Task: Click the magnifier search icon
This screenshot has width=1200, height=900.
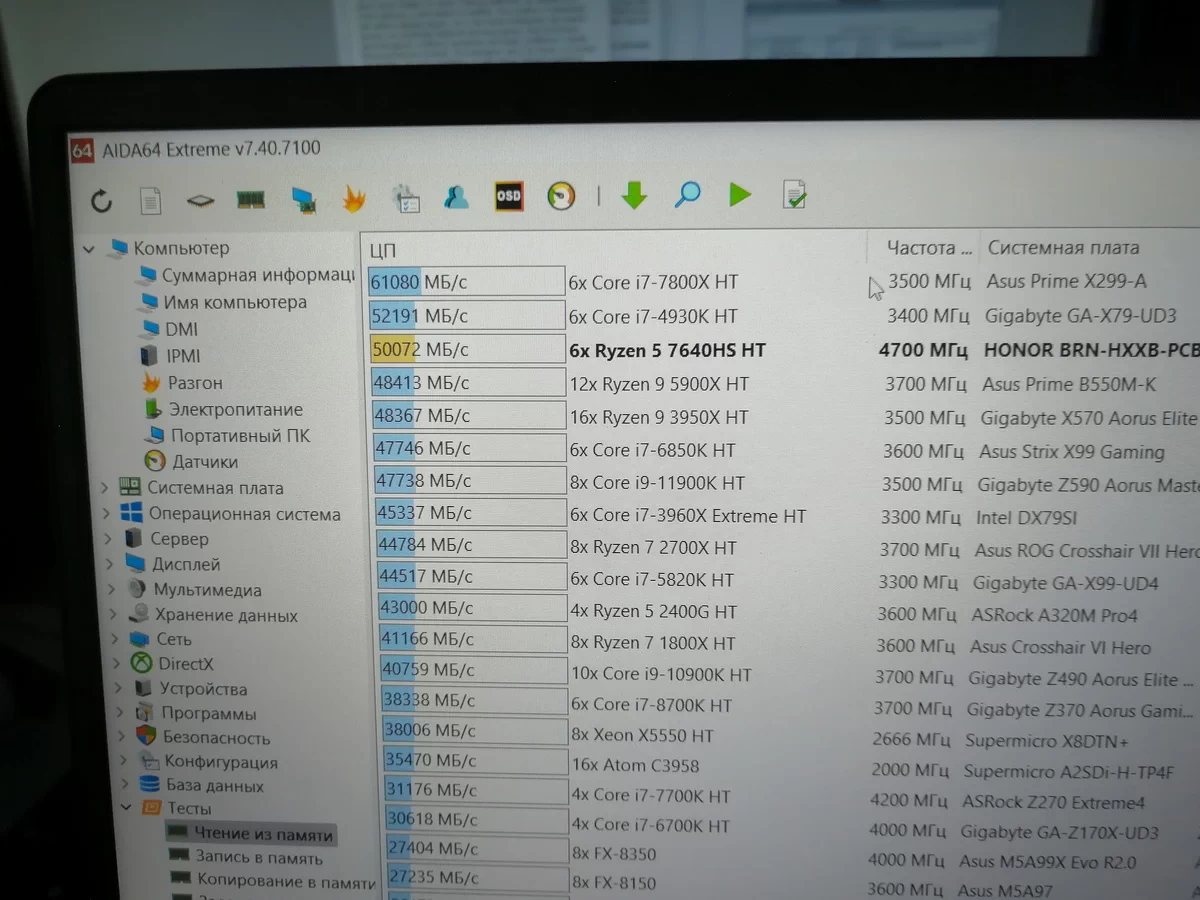Action: pos(687,193)
